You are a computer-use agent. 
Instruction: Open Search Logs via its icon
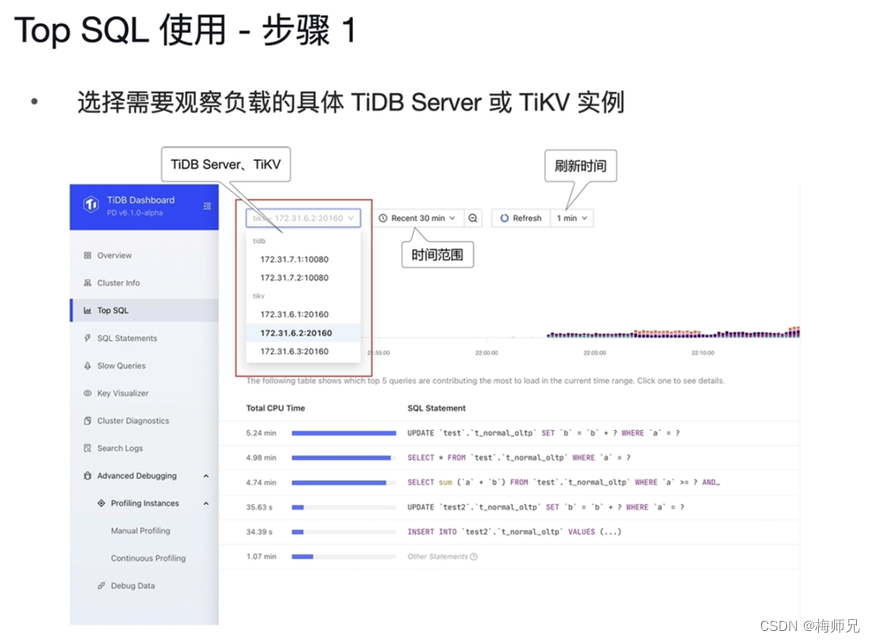click(x=89, y=447)
